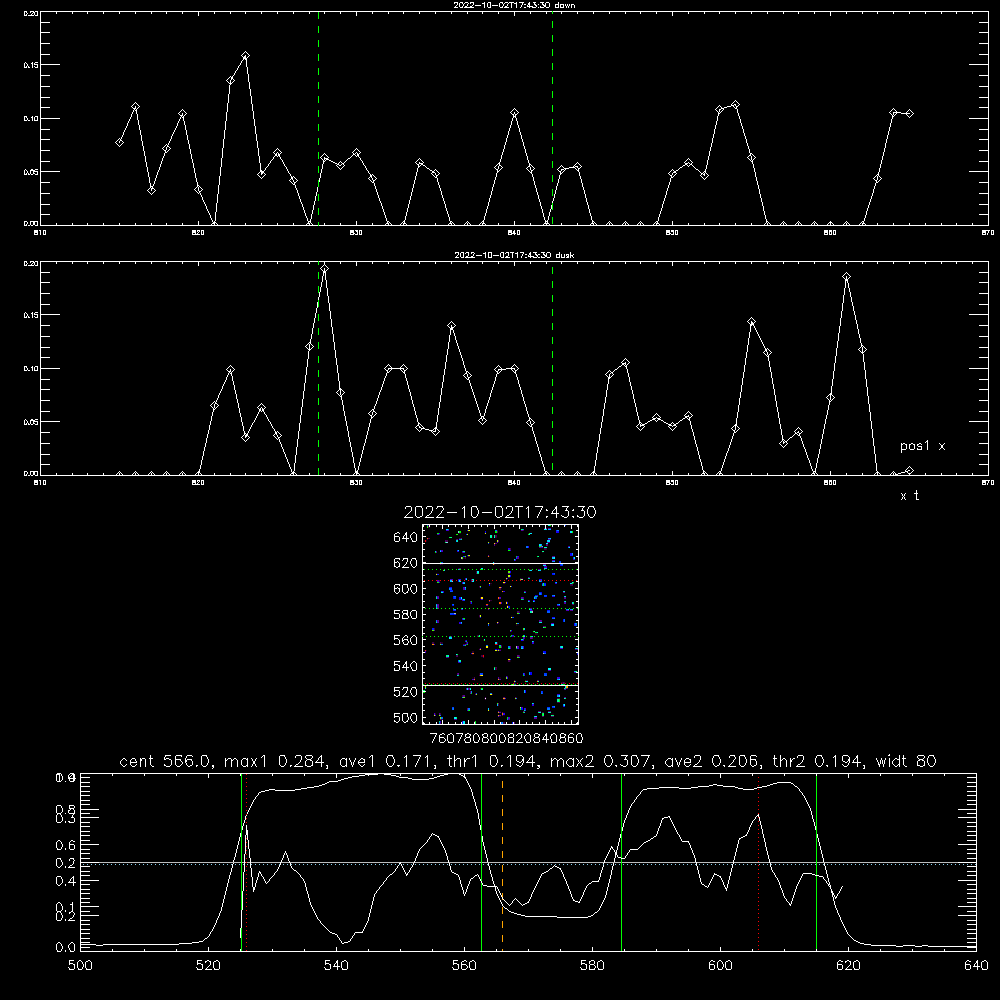Click the '600' label on bottom plot x-axis
Screen dimensions: 1000x1000
(x=720, y=966)
